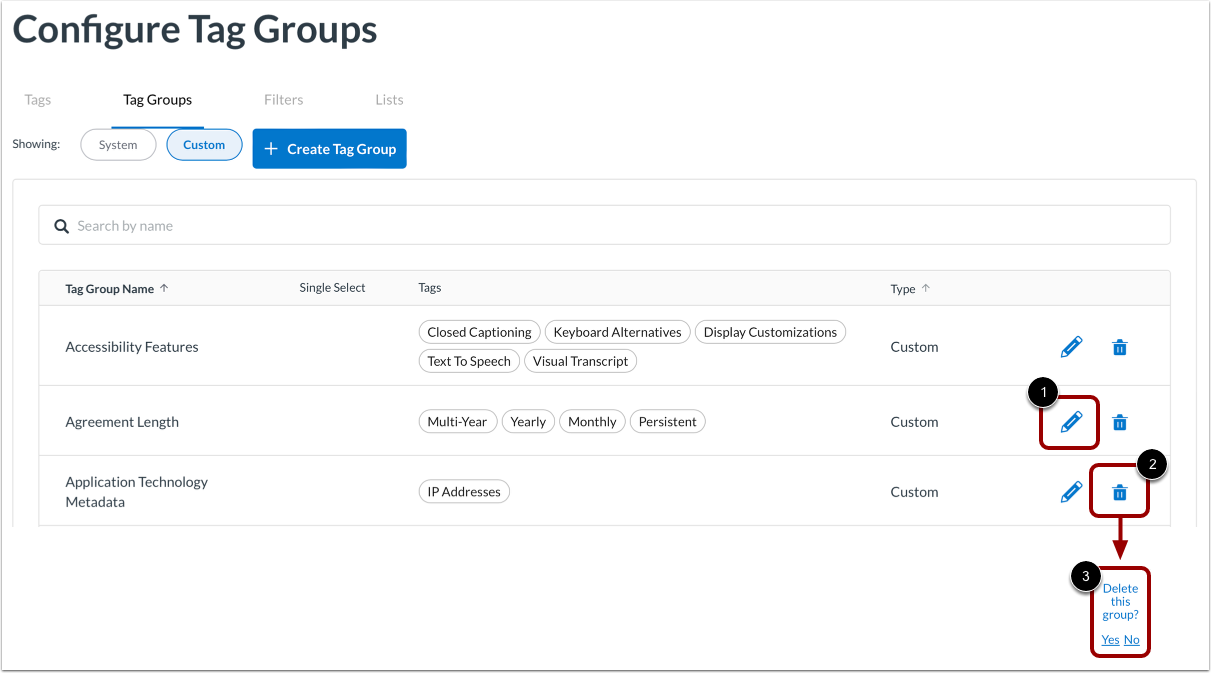Click the Single Select column header
The height and width of the screenshot is (673, 1211).
pos(332,287)
